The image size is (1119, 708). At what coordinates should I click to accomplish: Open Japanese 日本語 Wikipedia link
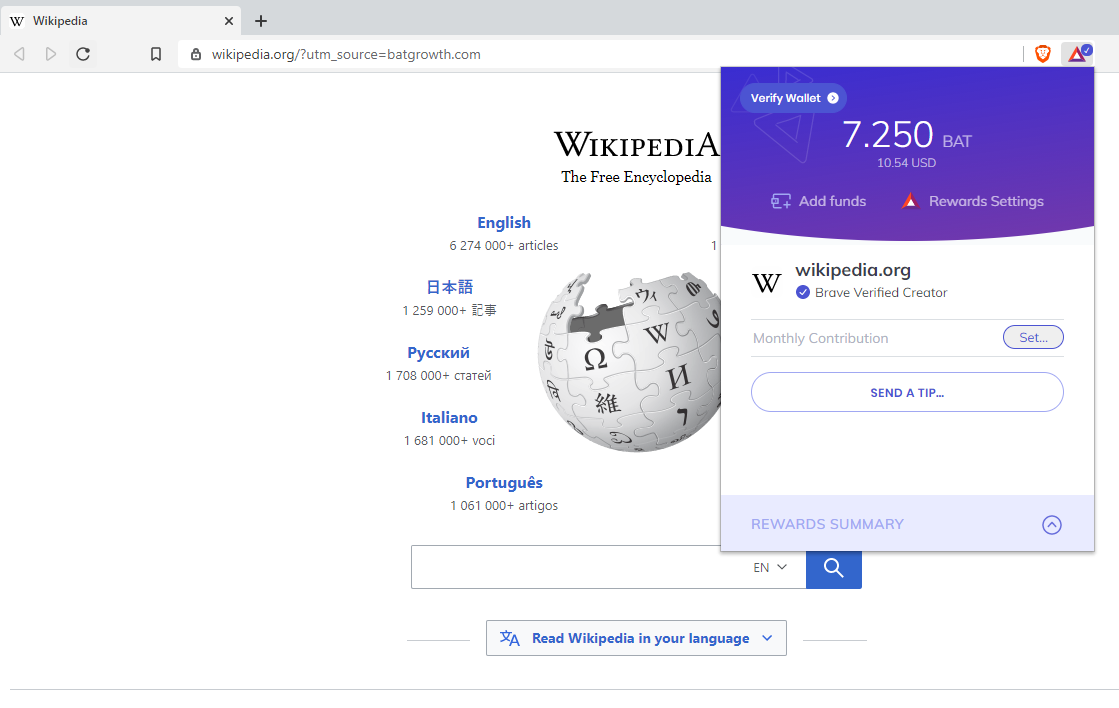pos(450,287)
